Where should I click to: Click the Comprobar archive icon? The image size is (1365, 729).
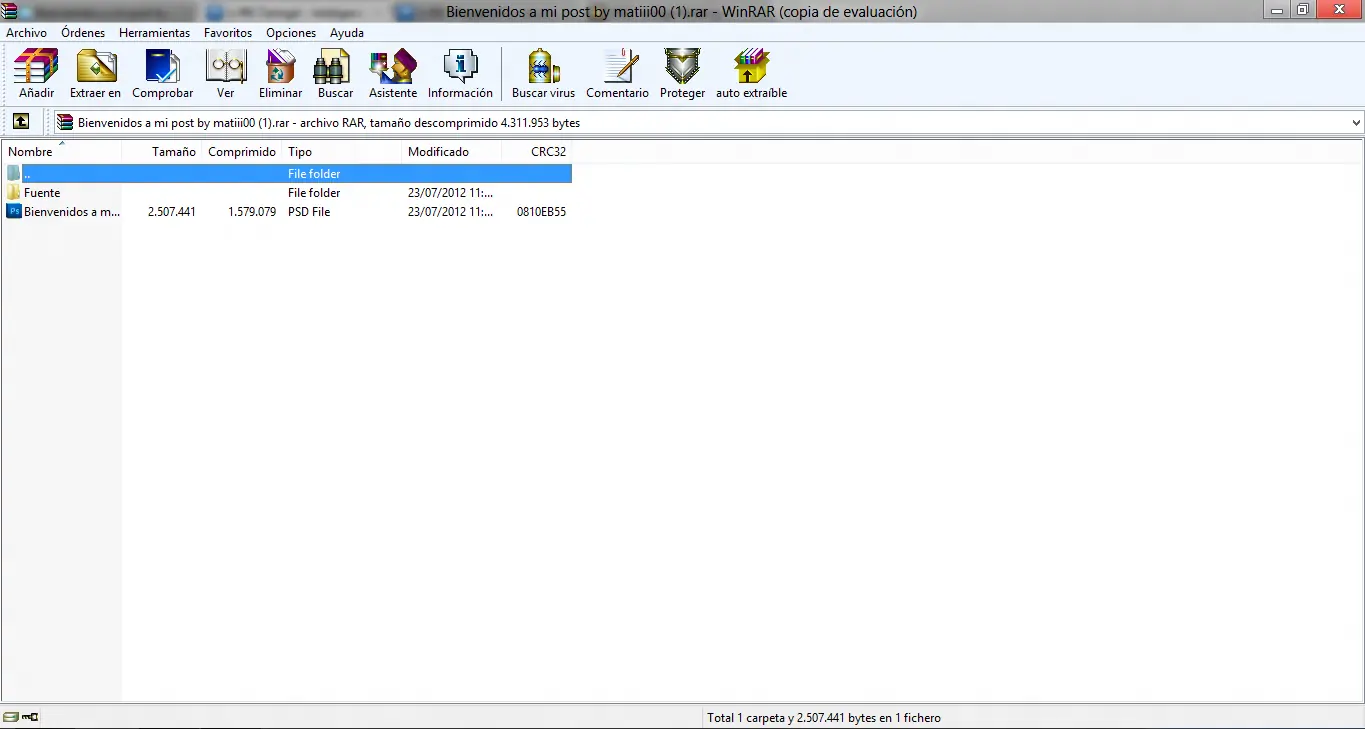[162, 67]
